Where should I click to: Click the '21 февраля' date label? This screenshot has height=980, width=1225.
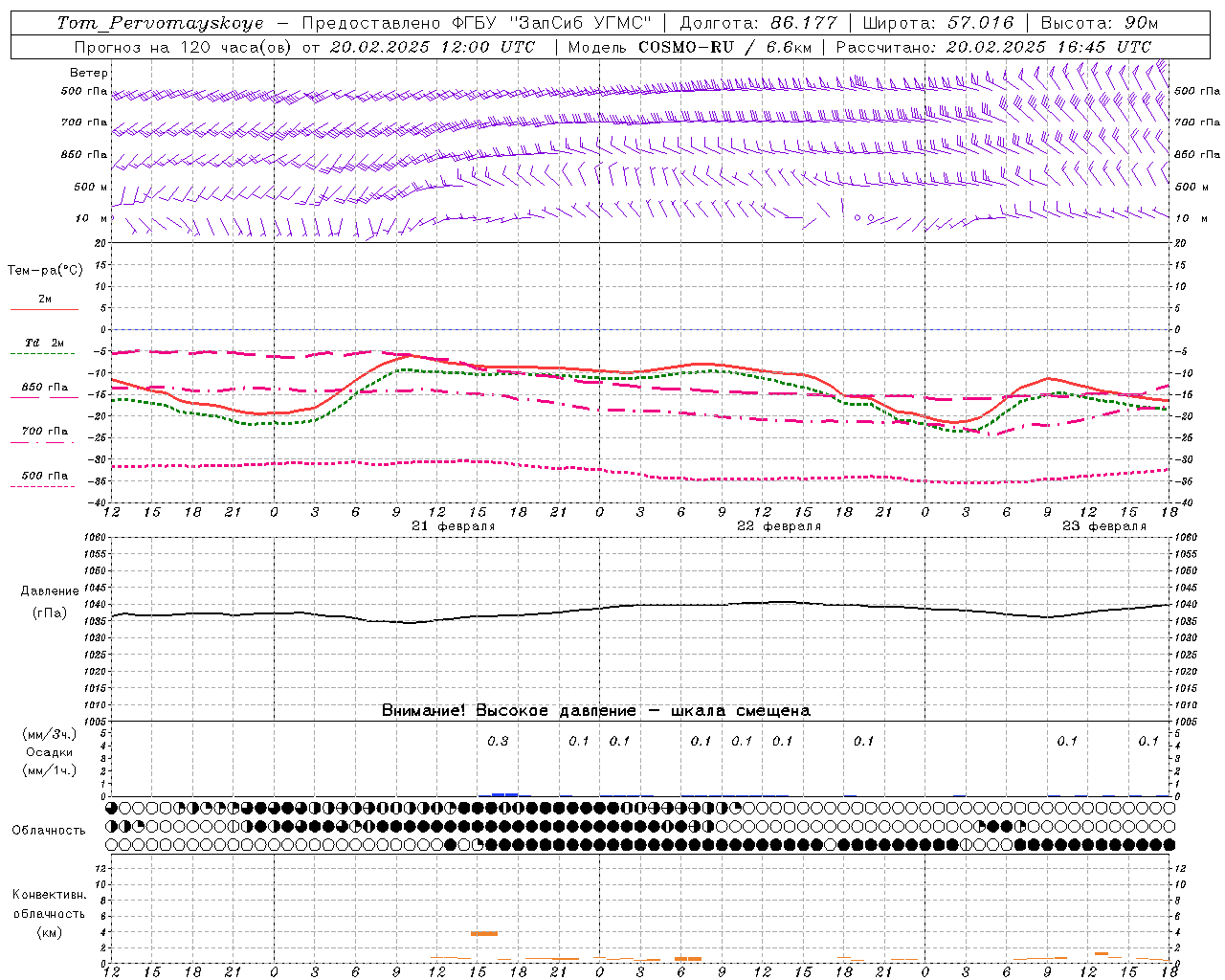click(x=454, y=526)
